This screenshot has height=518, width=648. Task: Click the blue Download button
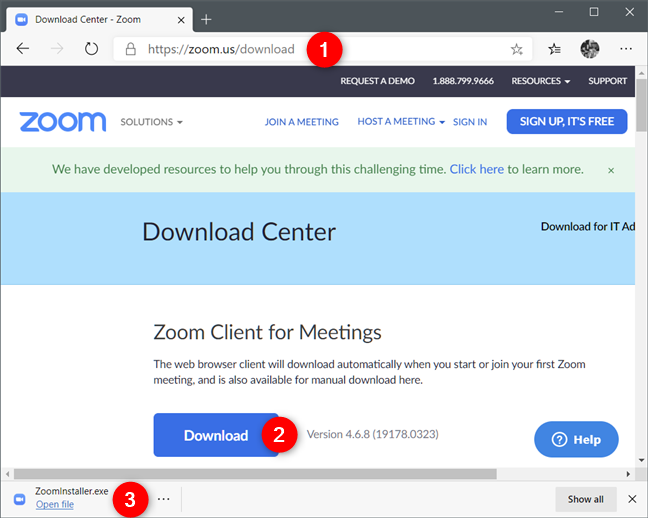[216, 435]
